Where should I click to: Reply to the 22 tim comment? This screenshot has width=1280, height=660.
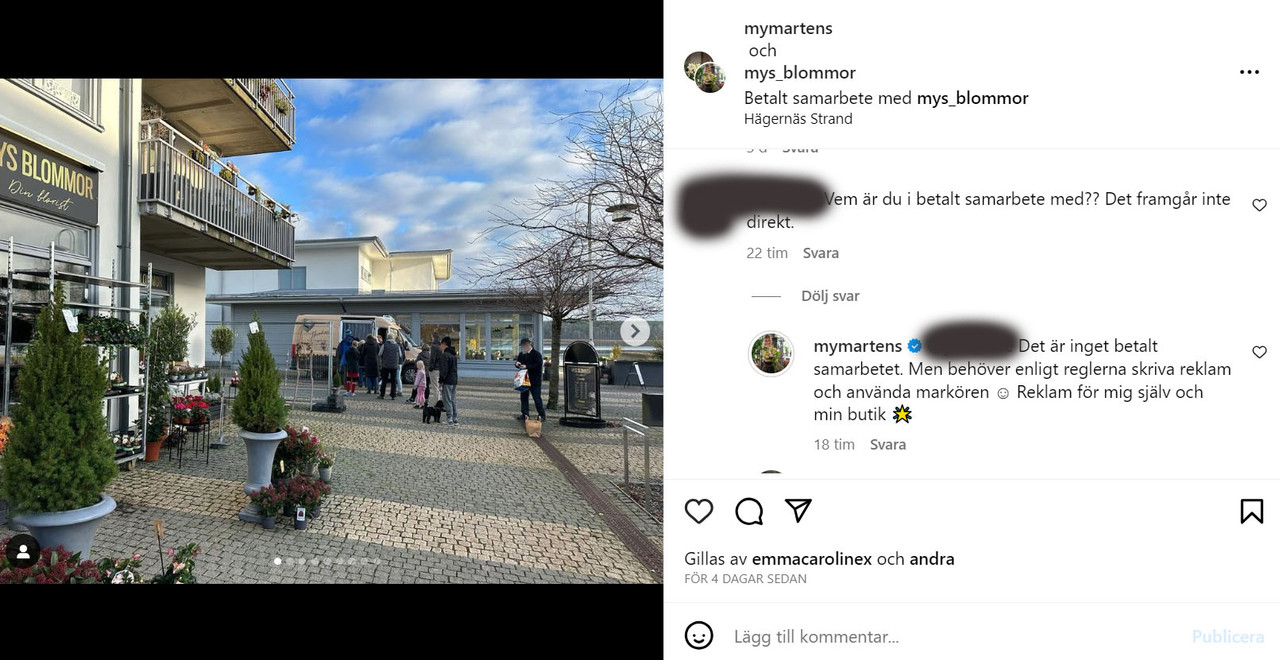pyautogui.click(x=820, y=253)
